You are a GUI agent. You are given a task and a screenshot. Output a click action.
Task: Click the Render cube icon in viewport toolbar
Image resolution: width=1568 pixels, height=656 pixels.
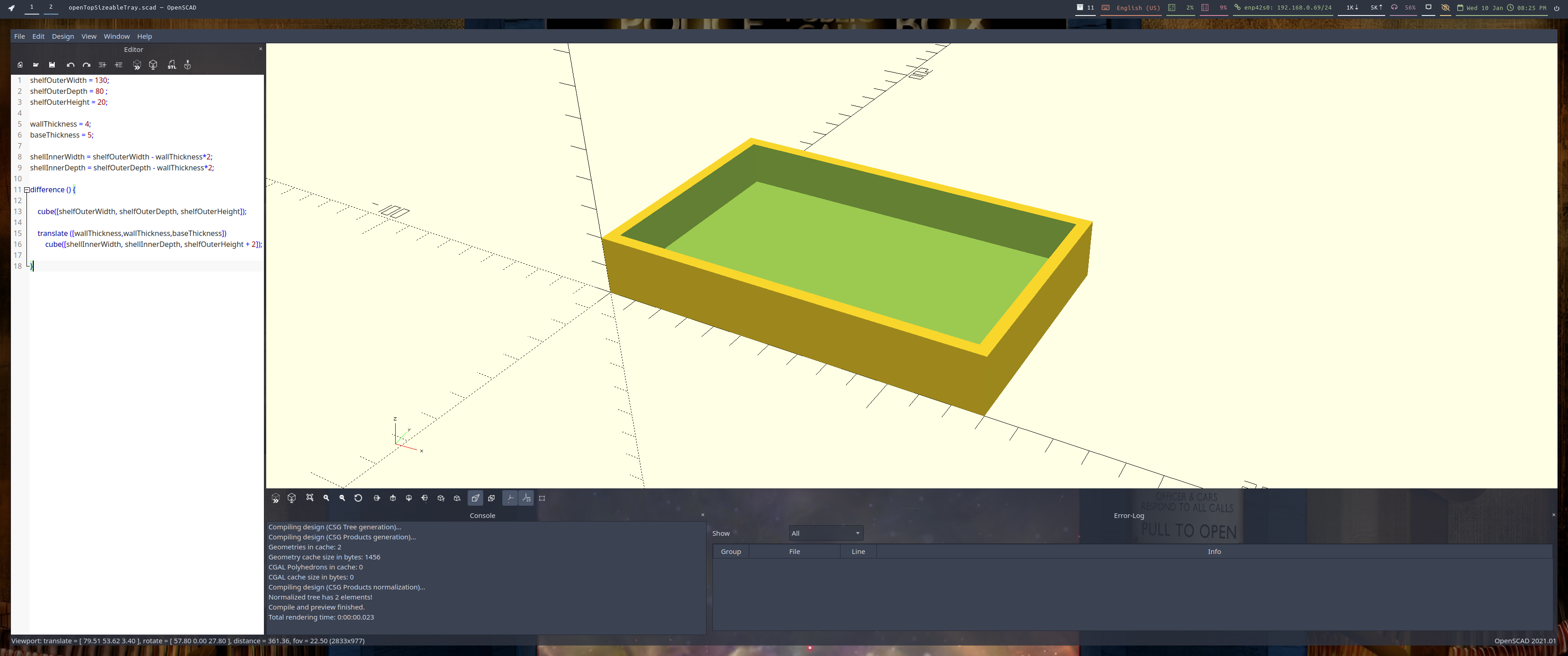coord(292,498)
